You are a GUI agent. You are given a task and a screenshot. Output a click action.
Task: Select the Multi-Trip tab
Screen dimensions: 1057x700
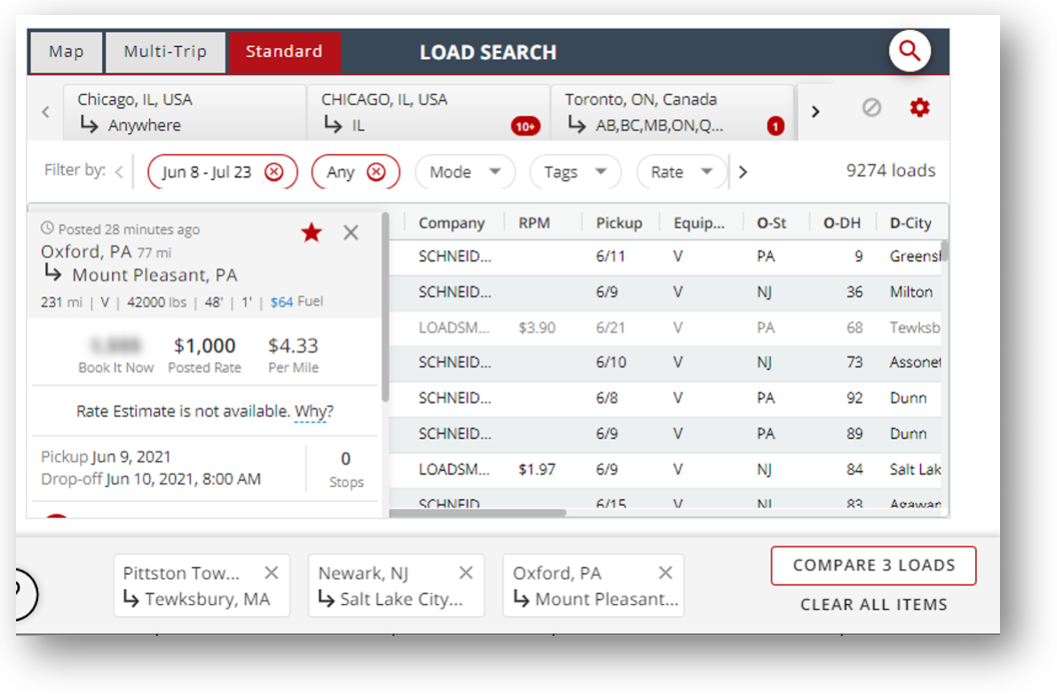tap(166, 52)
